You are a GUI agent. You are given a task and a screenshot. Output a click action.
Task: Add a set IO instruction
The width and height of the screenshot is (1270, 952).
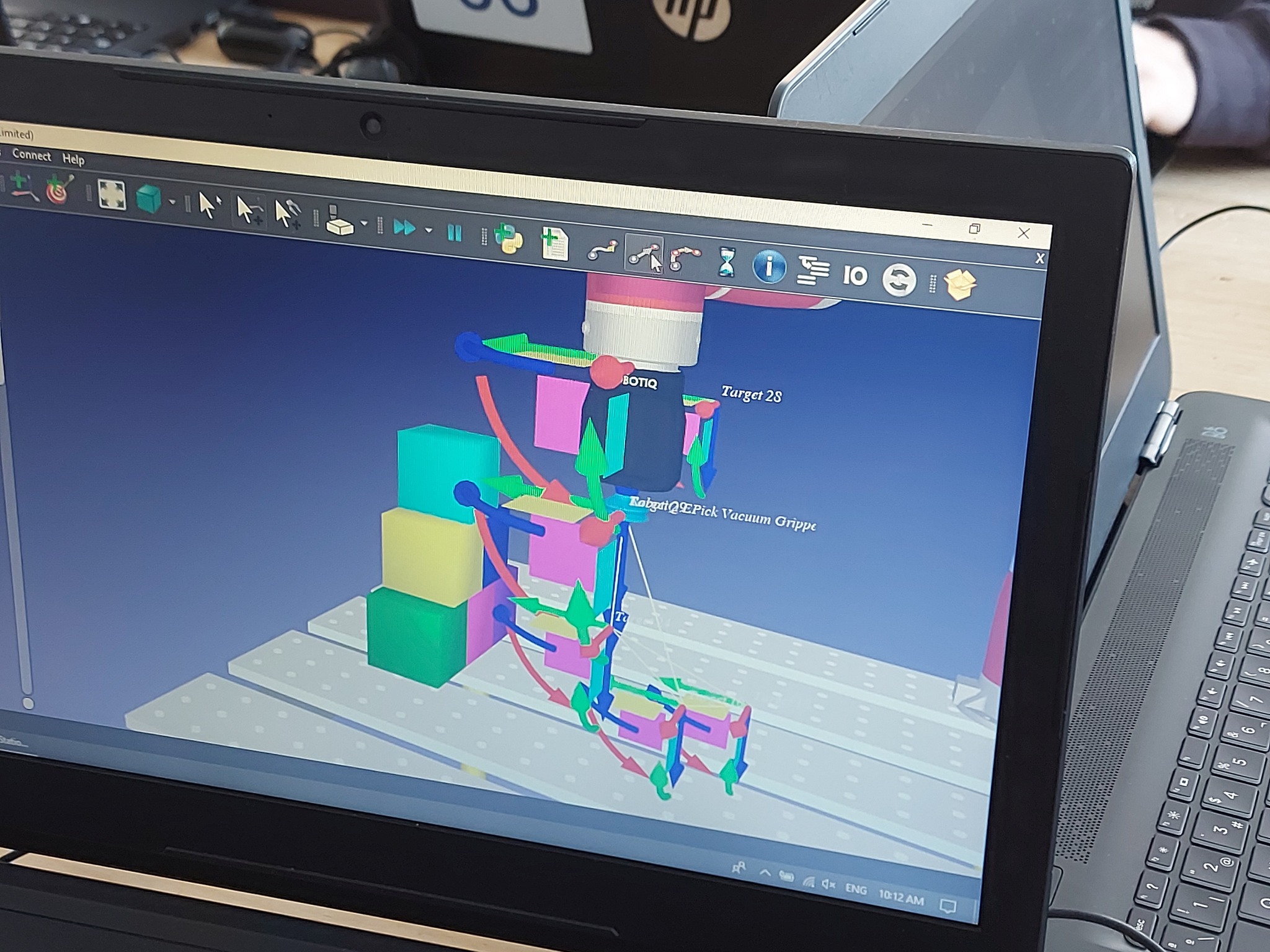pyautogui.click(x=856, y=275)
